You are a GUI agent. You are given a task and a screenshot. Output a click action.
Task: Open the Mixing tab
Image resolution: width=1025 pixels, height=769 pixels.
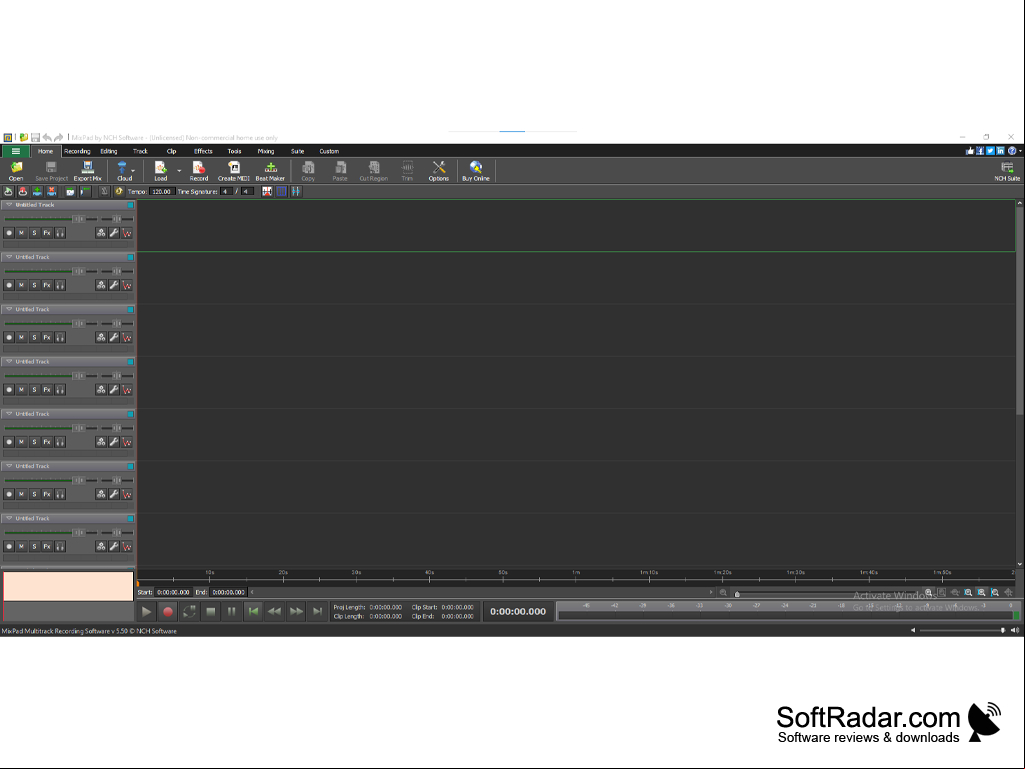pos(265,151)
